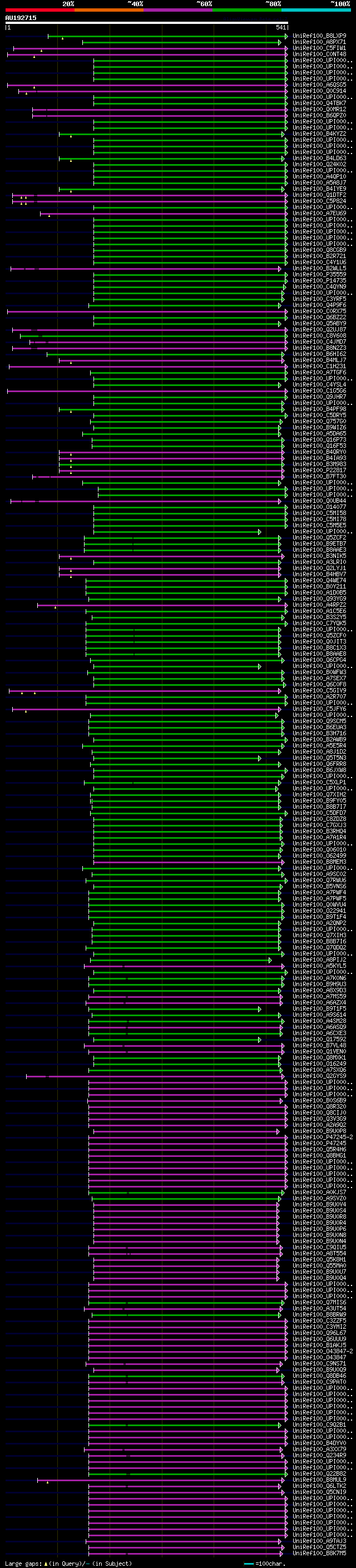Click hit label UniRef100_Q6BZ22
356x1568 pixels.
pos(319,317)
